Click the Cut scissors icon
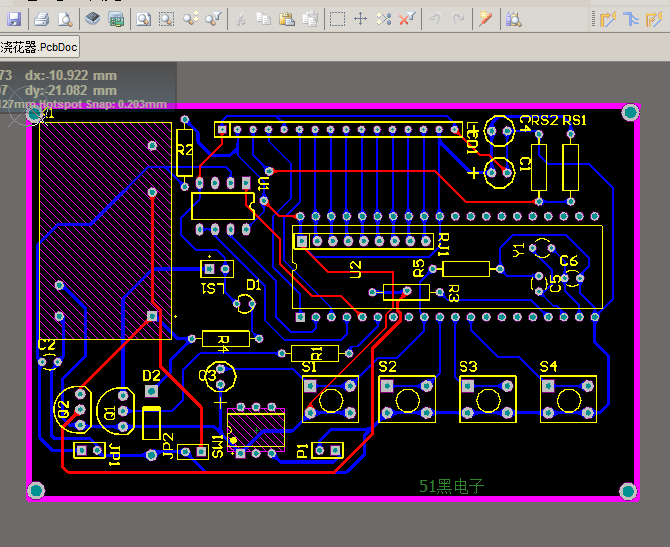Image resolution: width=670 pixels, height=547 pixels. coord(241,18)
